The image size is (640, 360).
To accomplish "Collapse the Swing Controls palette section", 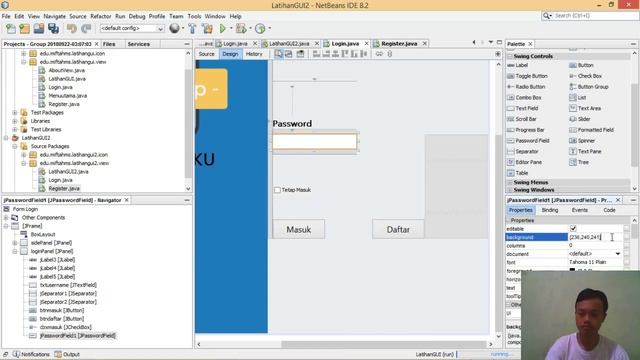I will (x=510, y=56).
